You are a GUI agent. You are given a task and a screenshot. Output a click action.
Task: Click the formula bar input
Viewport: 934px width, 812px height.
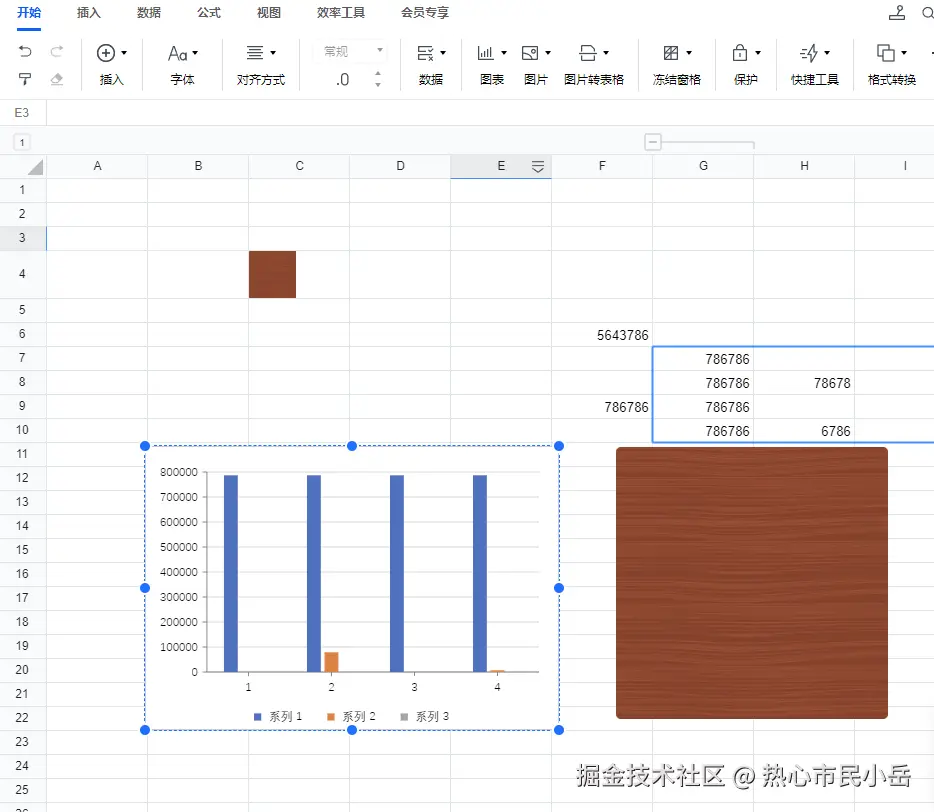click(x=490, y=113)
